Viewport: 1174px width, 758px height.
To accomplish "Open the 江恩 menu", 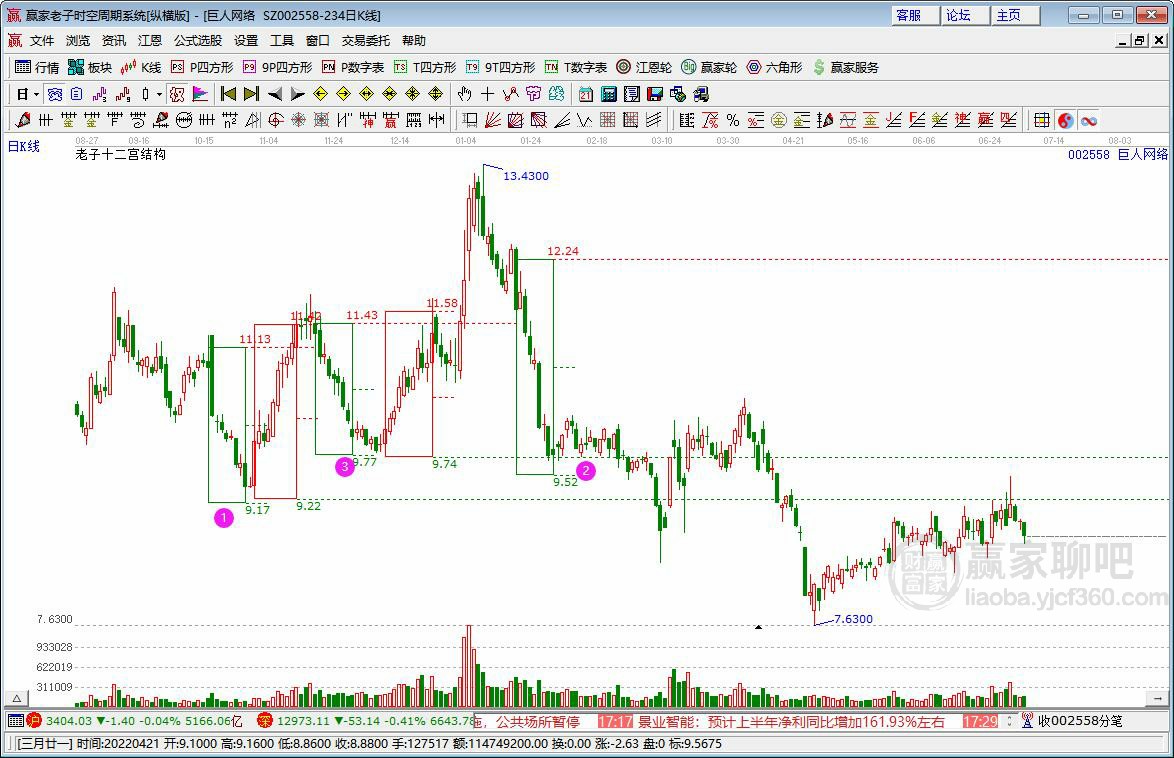I will (x=150, y=40).
